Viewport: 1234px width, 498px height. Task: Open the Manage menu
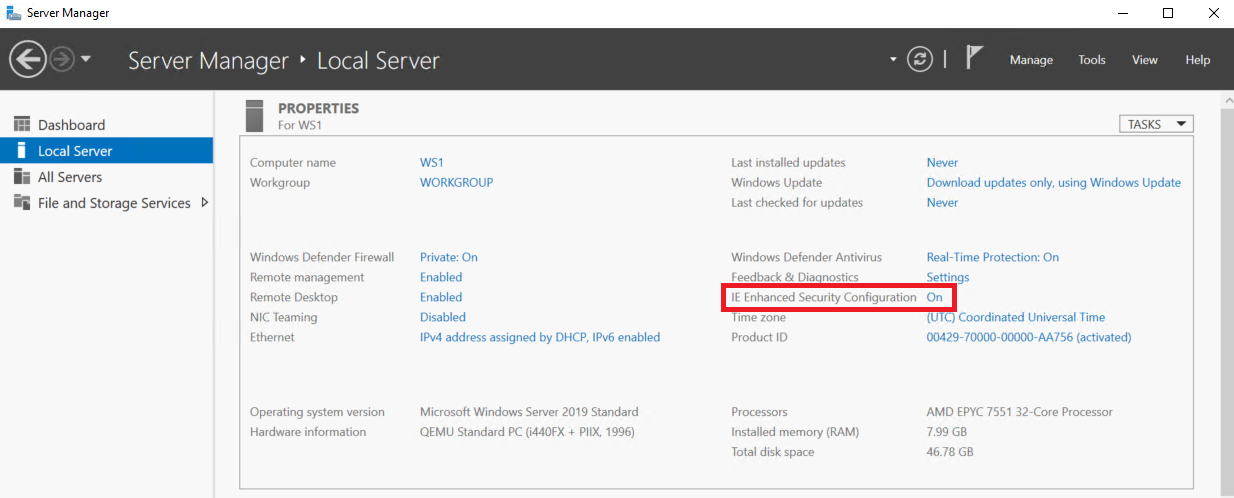pos(1031,60)
